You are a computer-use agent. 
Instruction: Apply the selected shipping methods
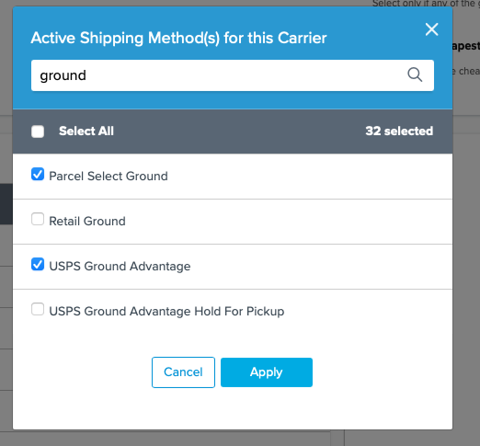[267, 372]
